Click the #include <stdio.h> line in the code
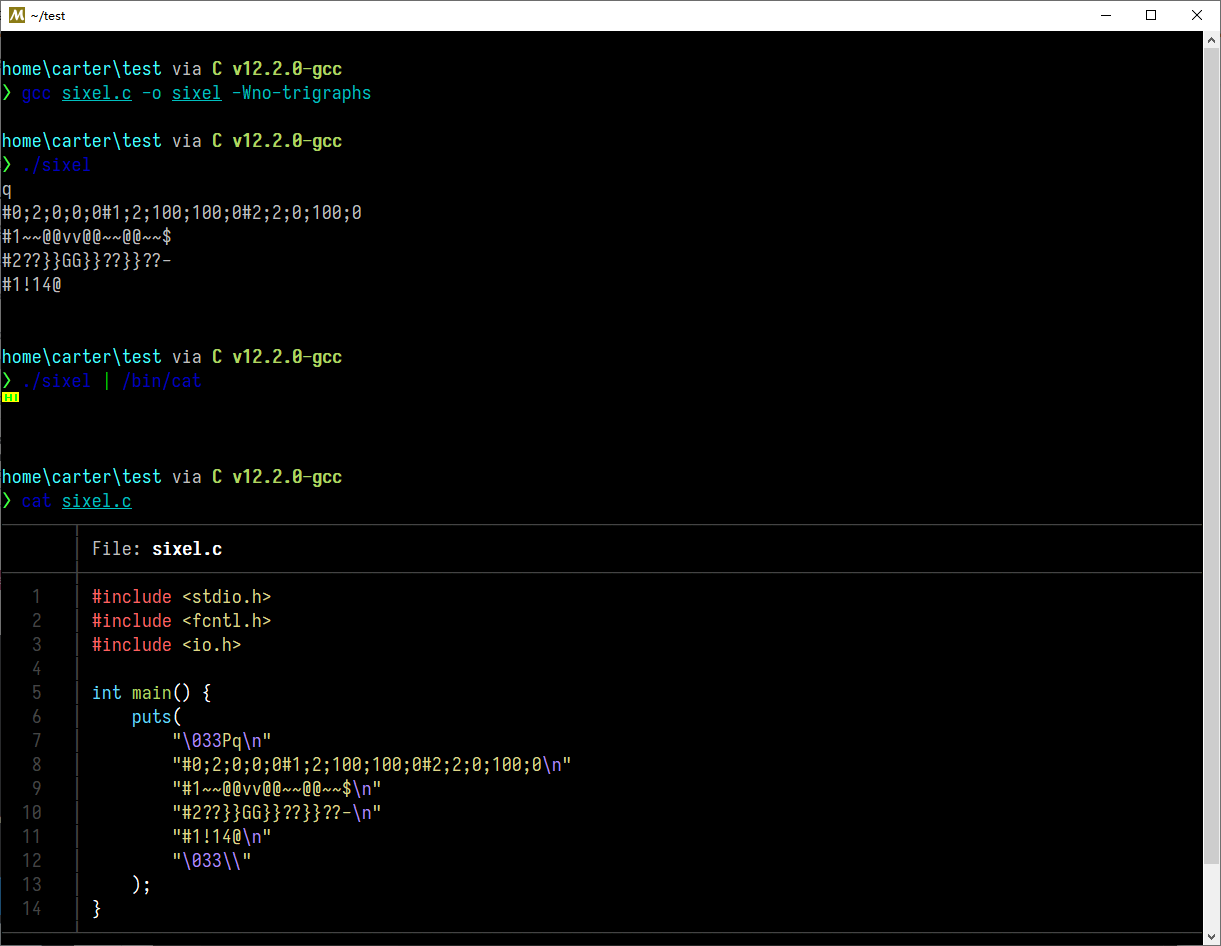This screenshot has width=1221, height=946. tap(180, 596)
